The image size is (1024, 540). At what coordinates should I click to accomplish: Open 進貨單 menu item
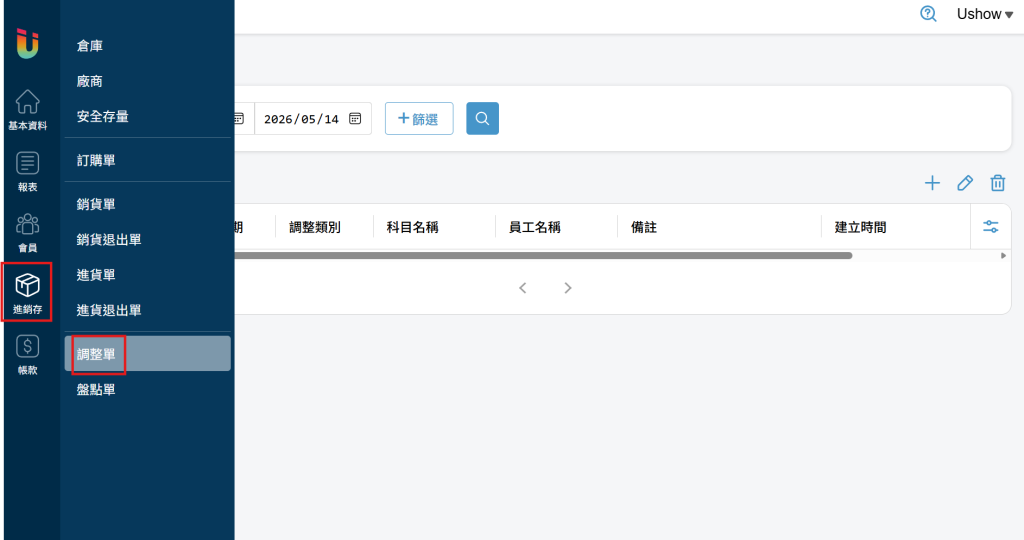click(148, 275)
